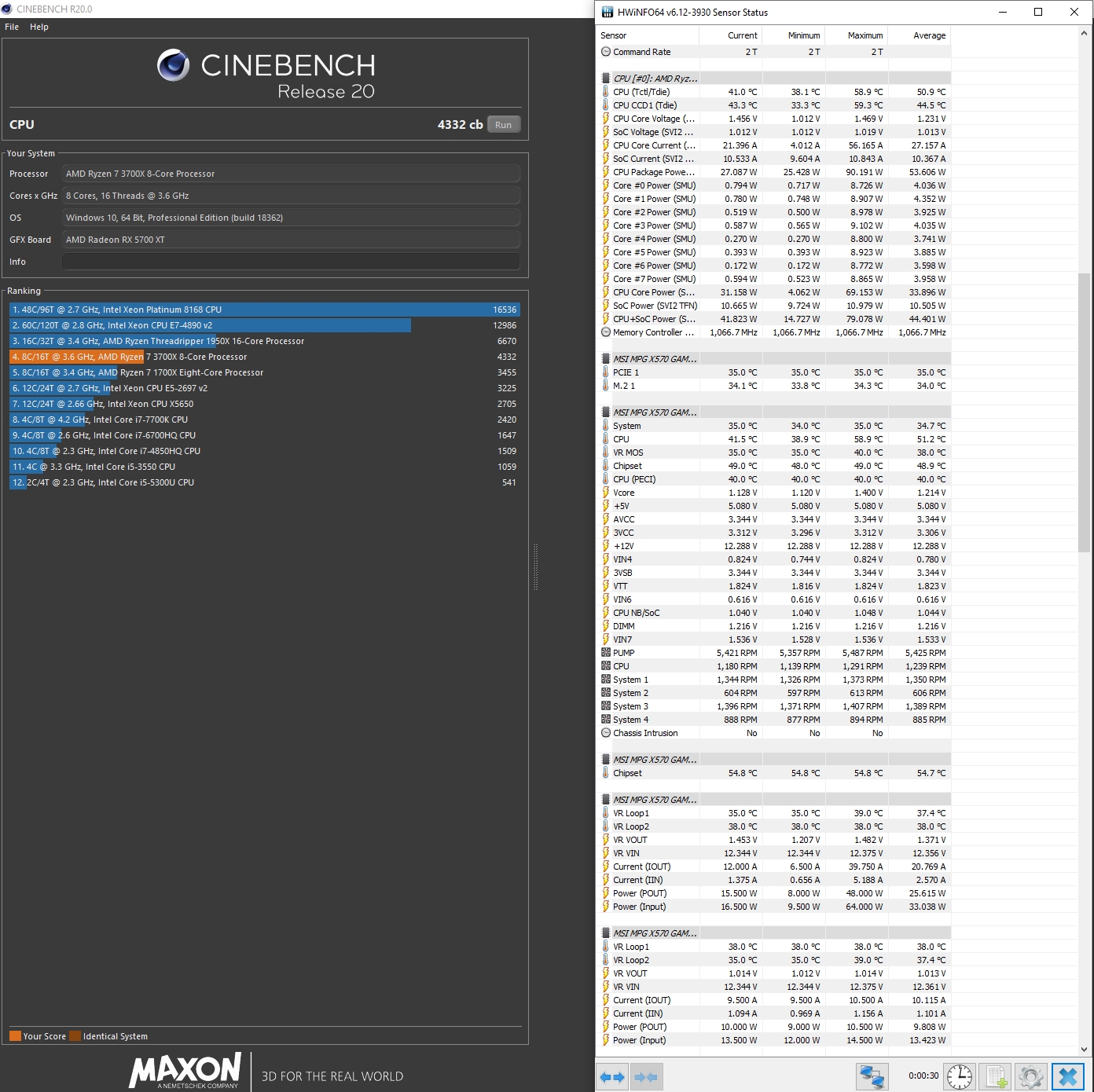1094x1092 pixels.
Task: Click the Current column header
Action: pyautogui.click(x=730, y=35)
